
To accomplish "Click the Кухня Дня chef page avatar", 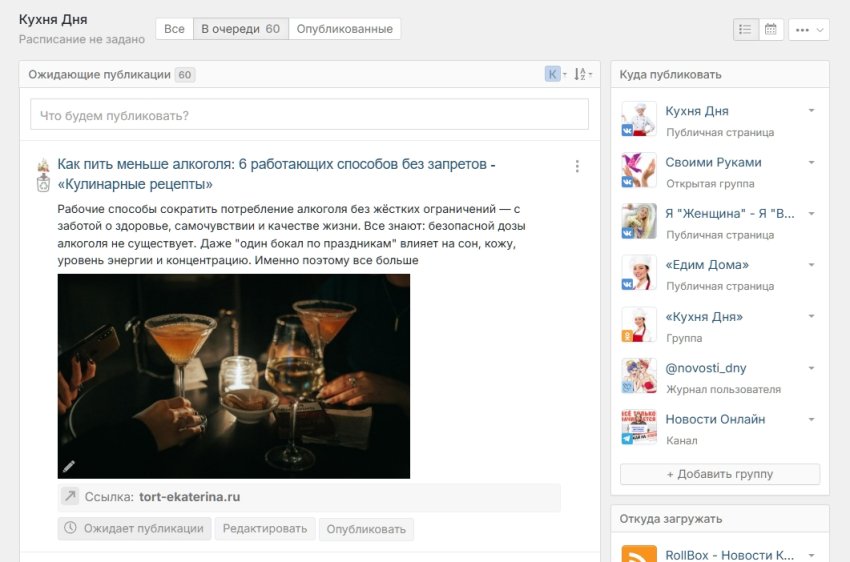I will click(638, 119).
